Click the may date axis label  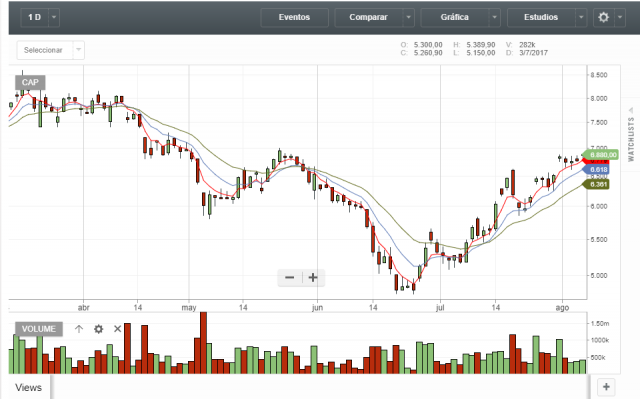(189, 308)
